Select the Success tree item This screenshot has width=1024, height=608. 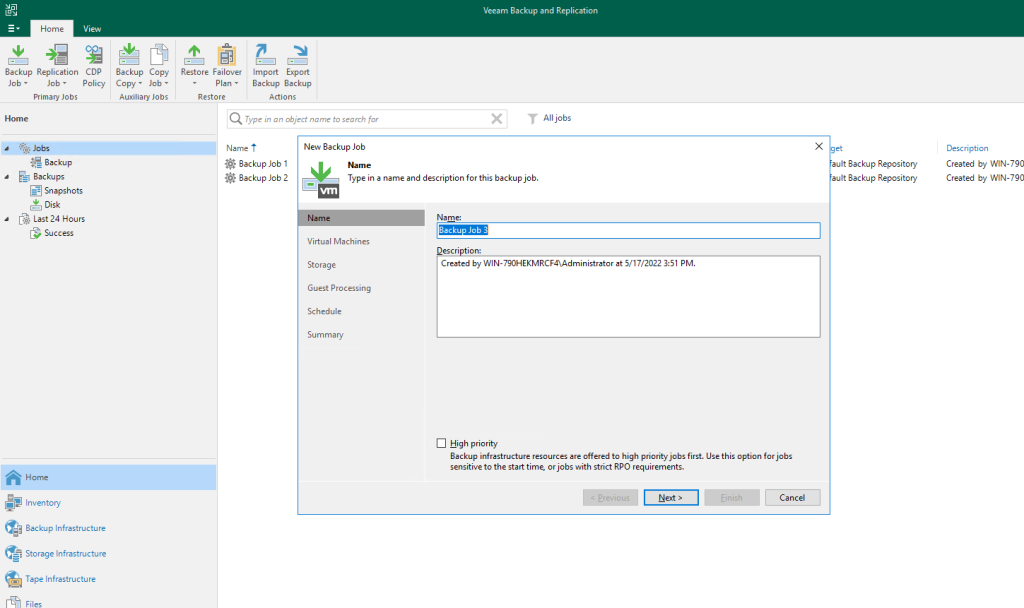pyautogui.click(x=59, y=233)
